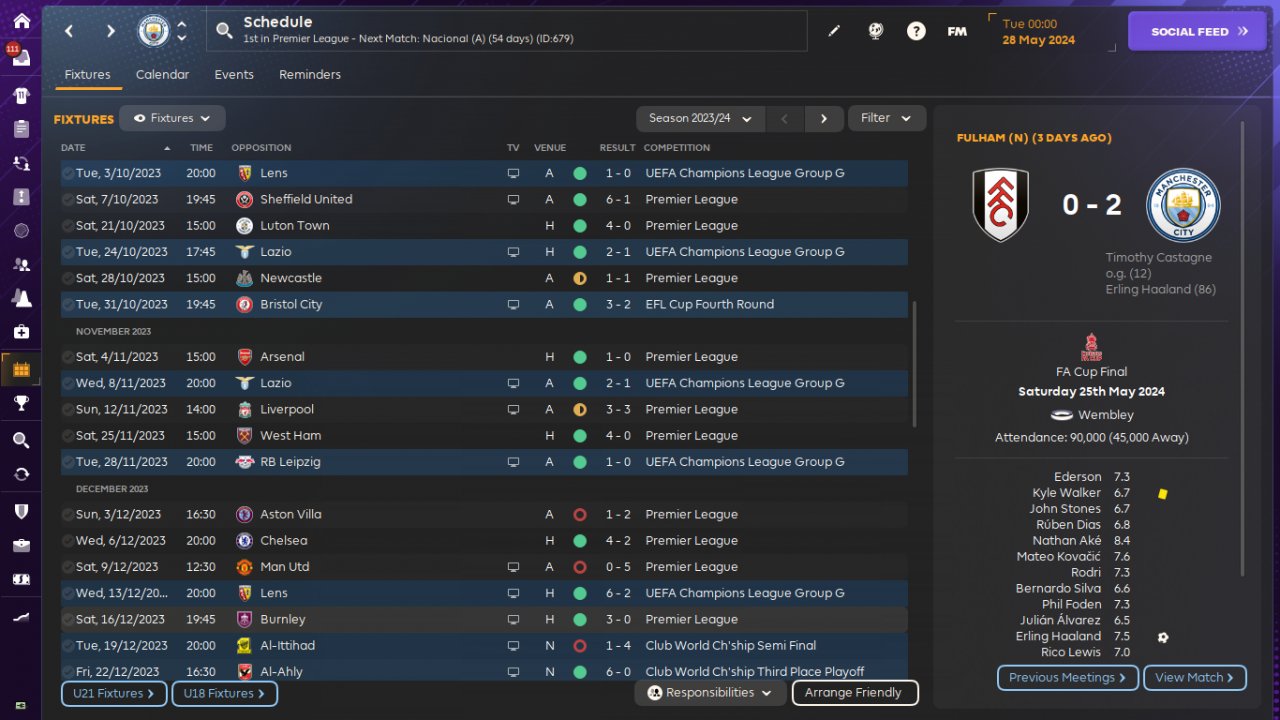Switch to the Reminders tab
Screen dimensions: 1280x720
point(310,75)
